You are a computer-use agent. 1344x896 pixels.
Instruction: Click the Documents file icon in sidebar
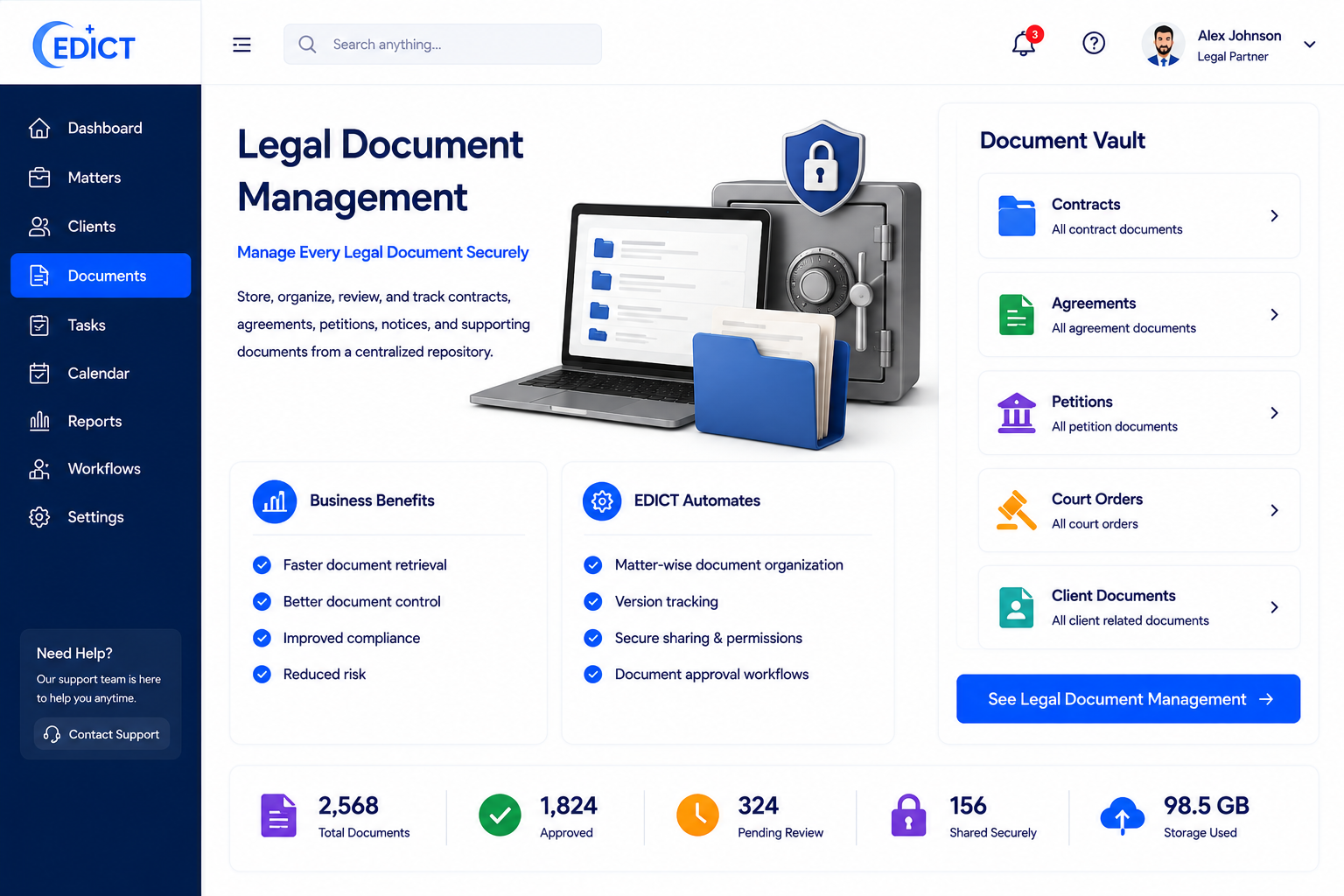pos(39,276)
